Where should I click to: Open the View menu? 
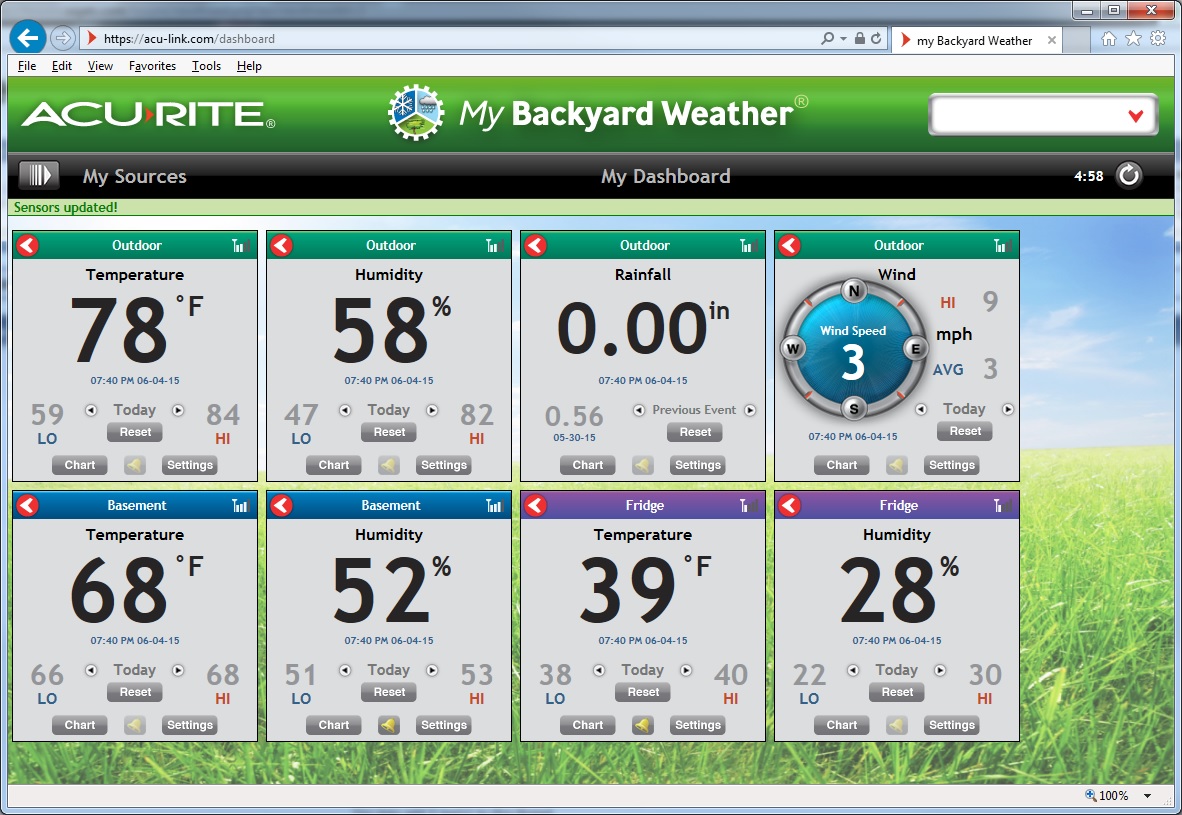point(100,66)
